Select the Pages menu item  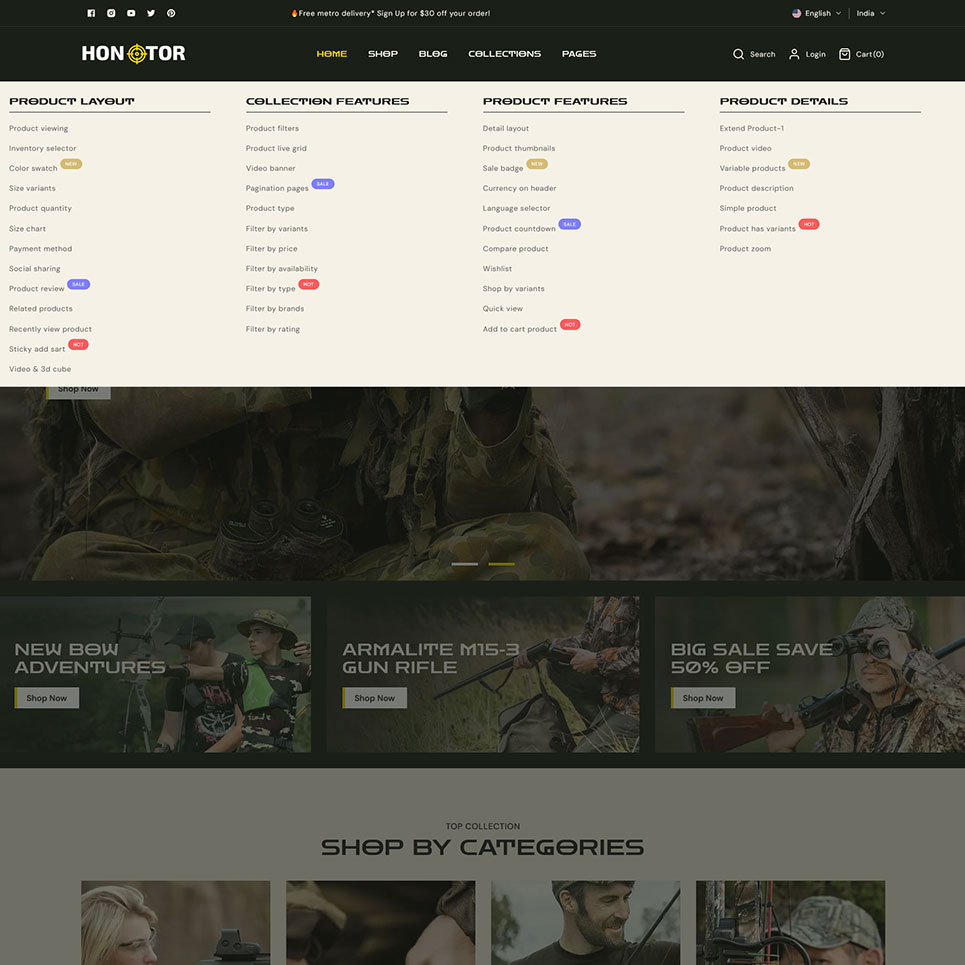[578, 54]
